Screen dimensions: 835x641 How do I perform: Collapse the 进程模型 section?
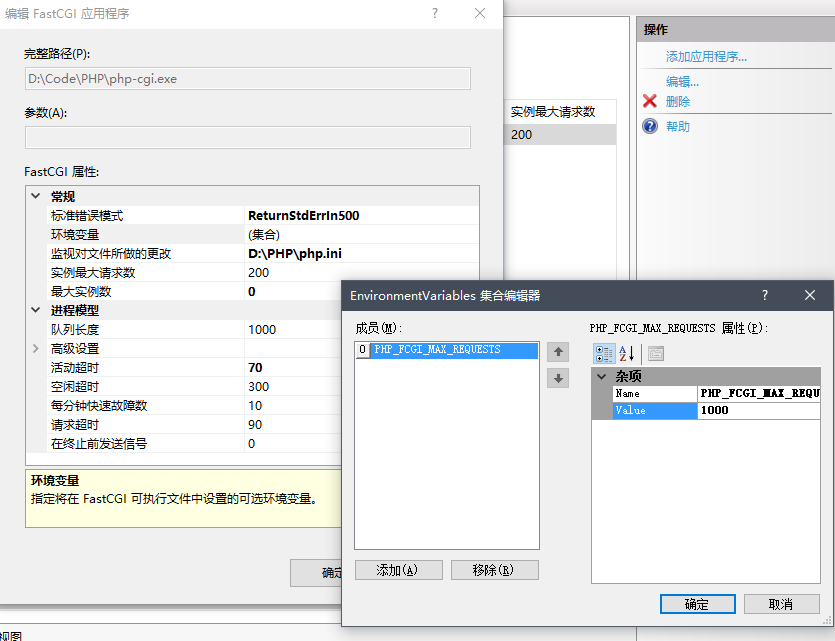[x=36, y=310]
